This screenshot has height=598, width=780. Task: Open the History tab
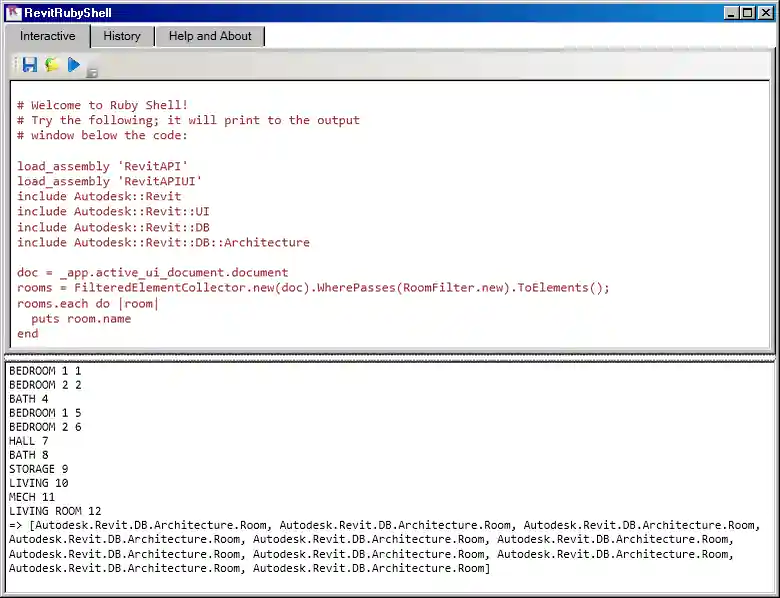click(122, 36)
